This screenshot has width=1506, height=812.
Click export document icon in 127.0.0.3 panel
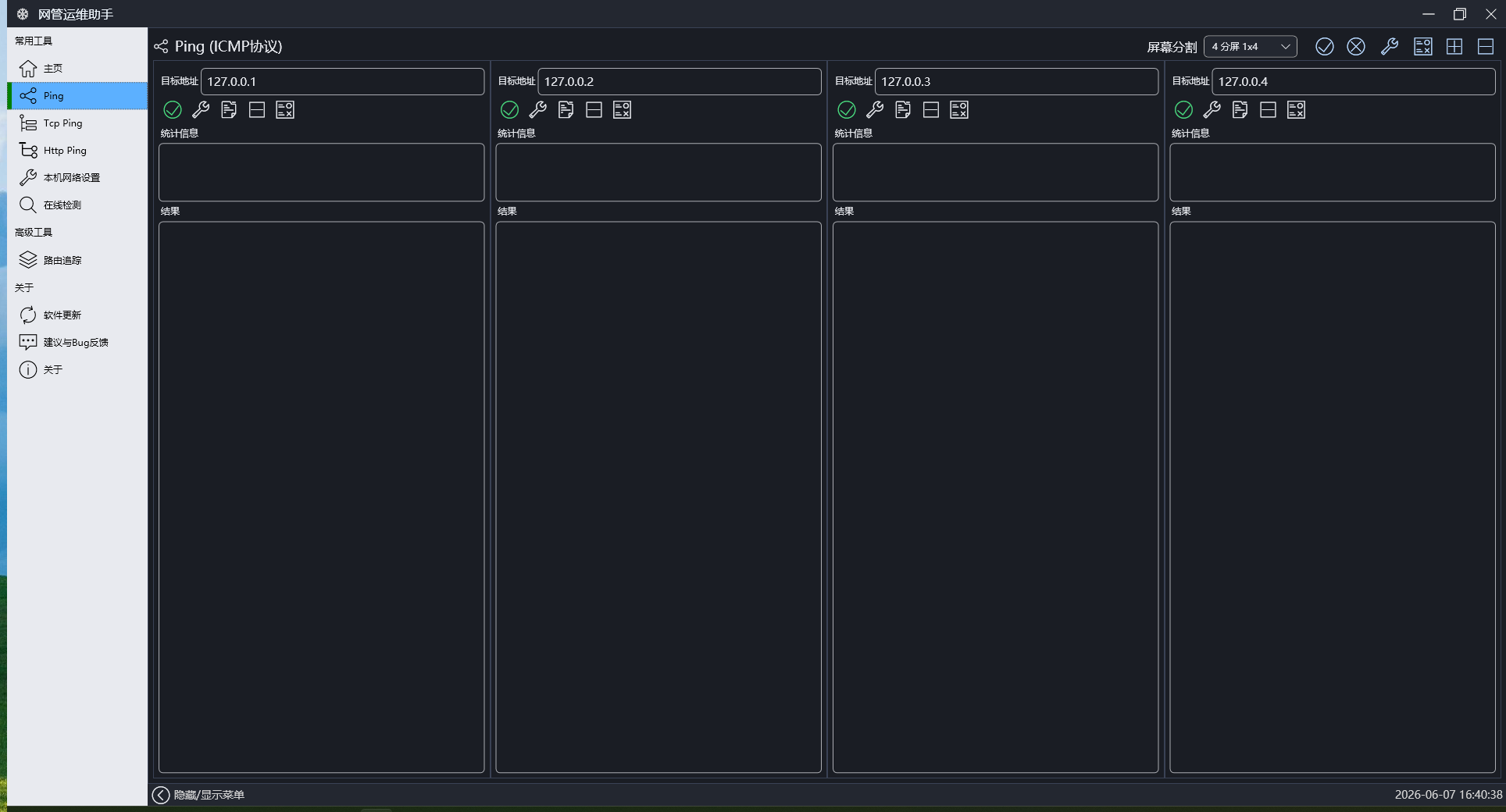(x=903, y=110)
